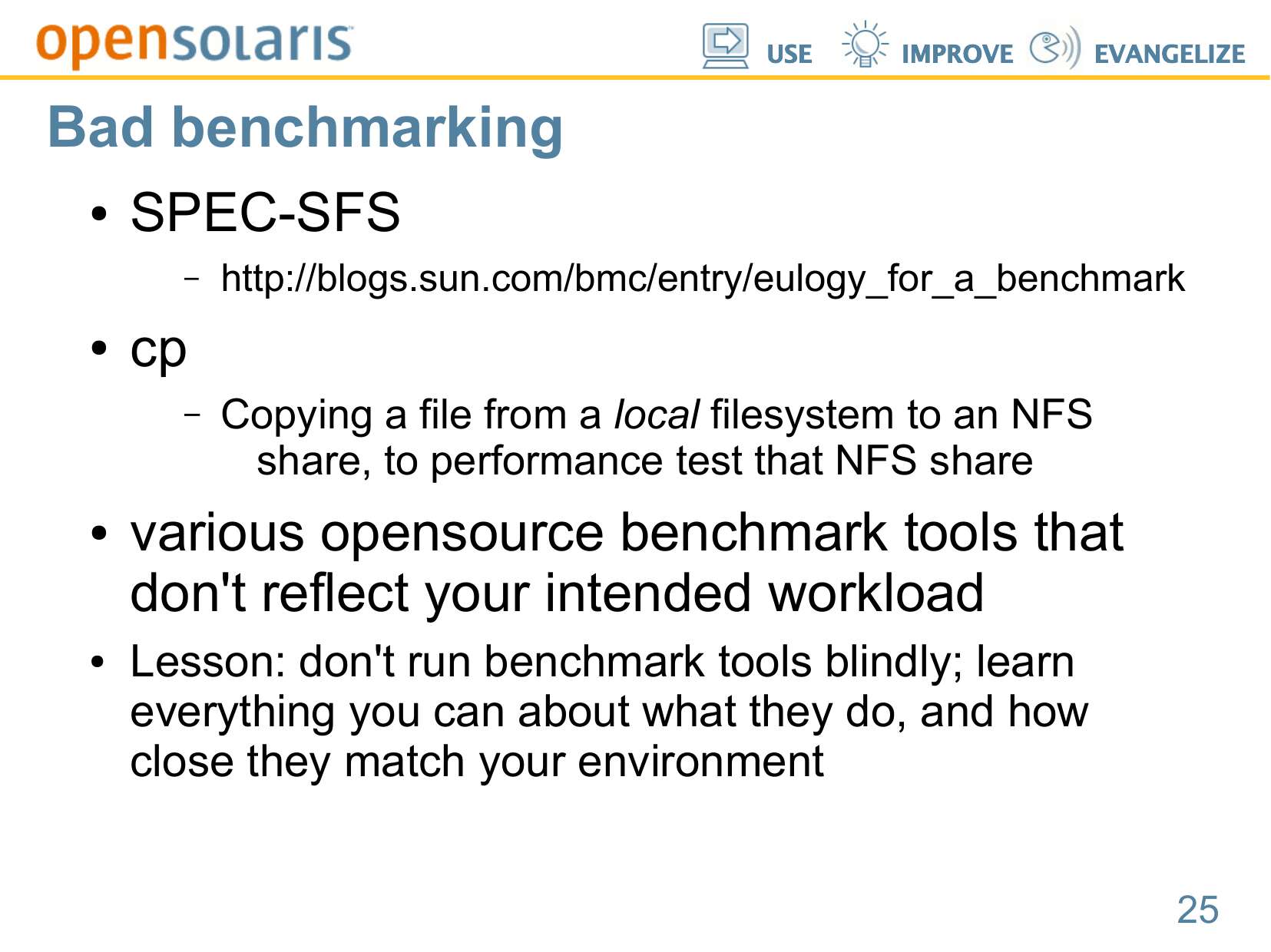Screen dimensions: 1271x952
Task: Click the italic word local
Action: [x=656, y=415]
